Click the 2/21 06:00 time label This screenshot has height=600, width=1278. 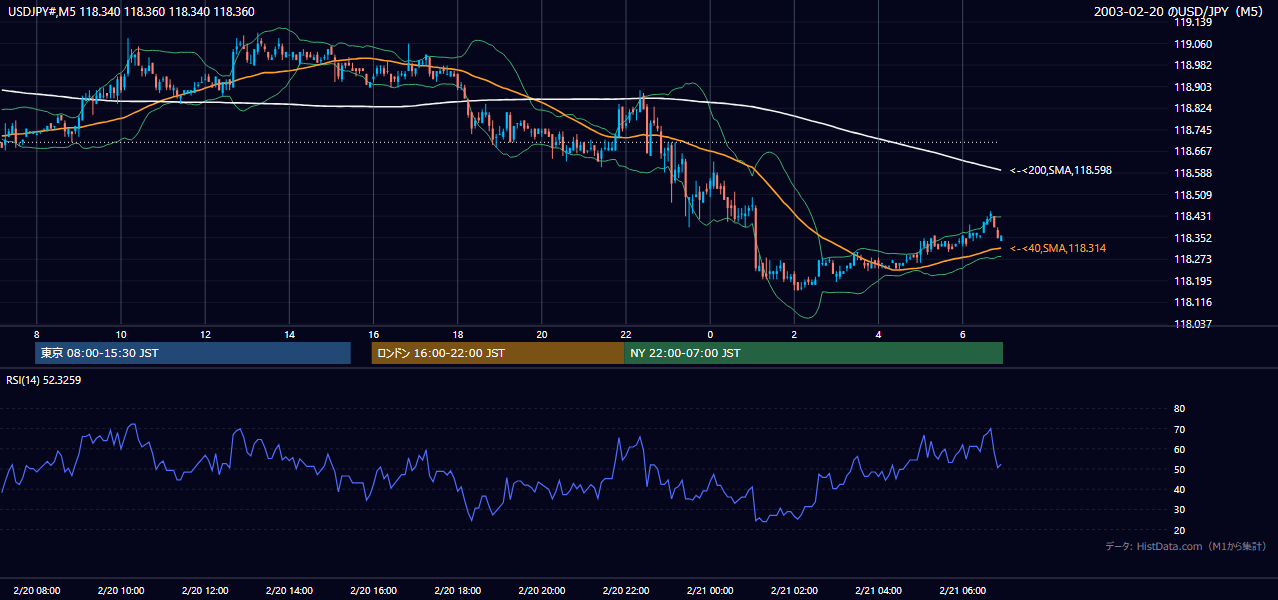tap(963, 590)
